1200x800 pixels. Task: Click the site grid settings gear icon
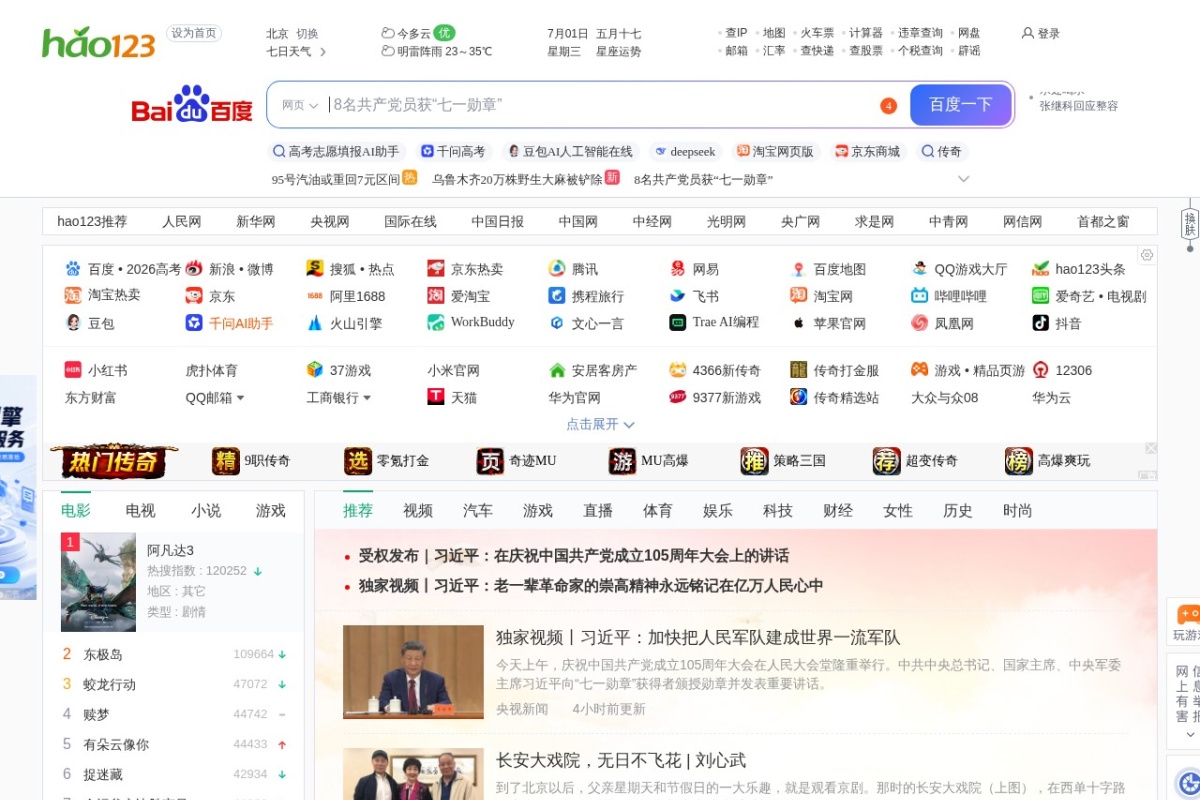coord(1147,255)
